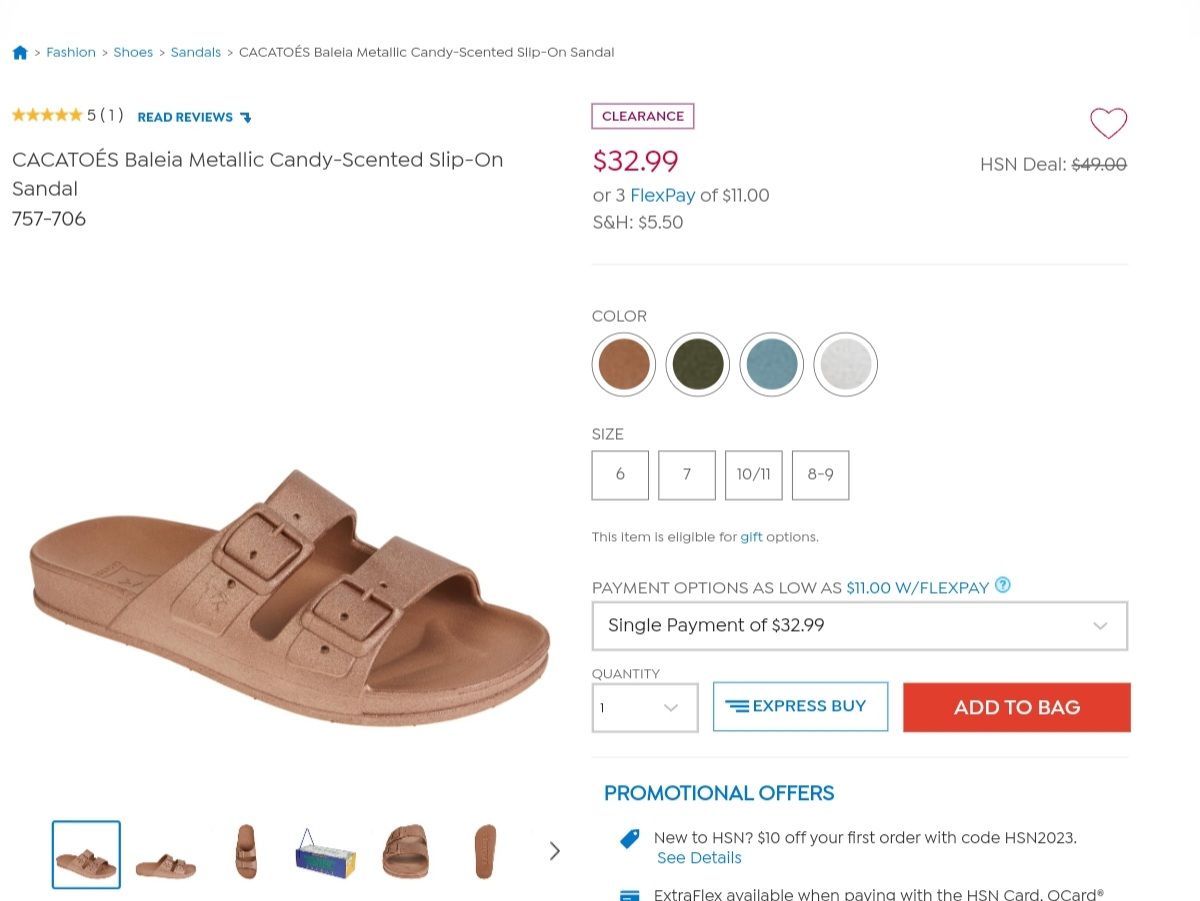Open the Sandals breadcrumb category
Viewport: 1200px width, 901px height.
196,51
